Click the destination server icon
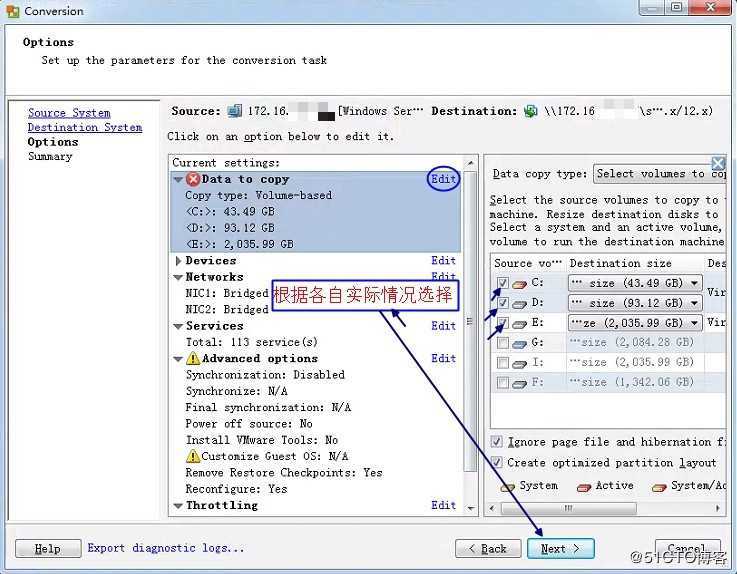Image resolution: width=737 pixels, height=574 pixels. pyautogui.click(x=531, y=111)
